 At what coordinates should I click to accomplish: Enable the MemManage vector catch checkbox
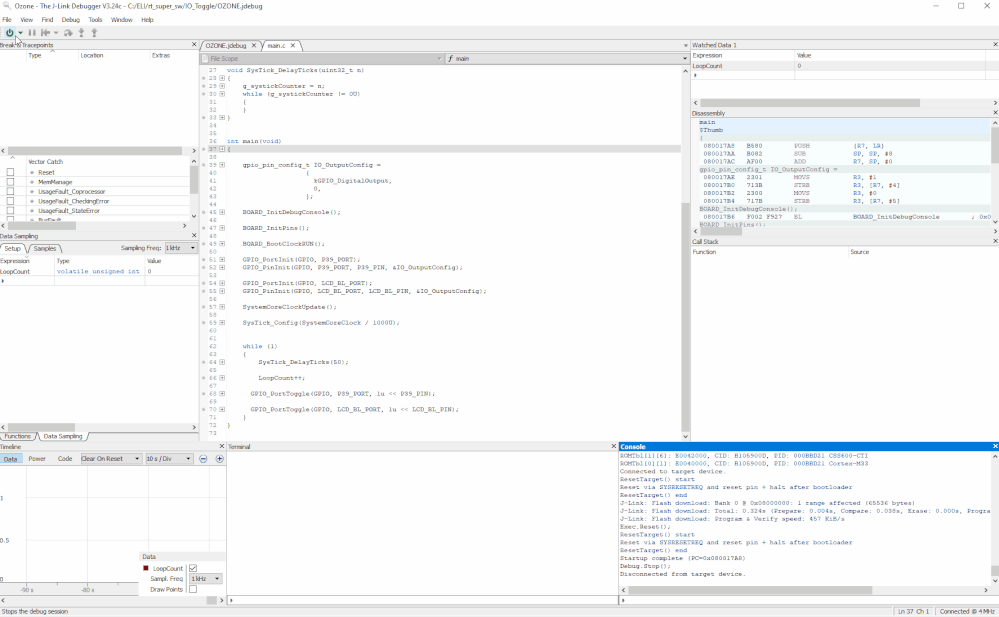click(10, 182)
